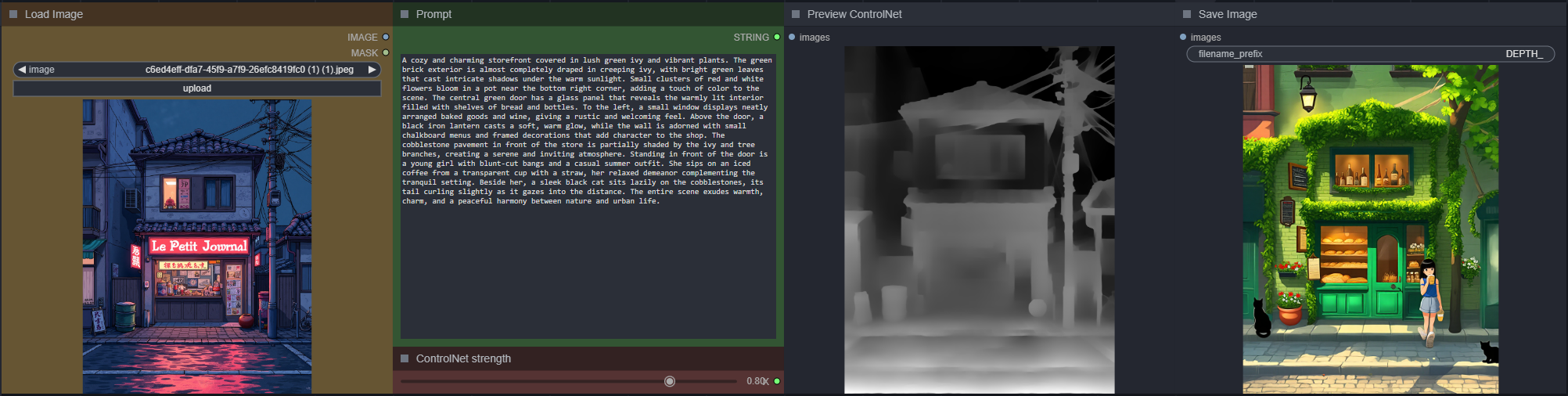
Task: Click the filename_prefix field
Action: point(1371,54)
